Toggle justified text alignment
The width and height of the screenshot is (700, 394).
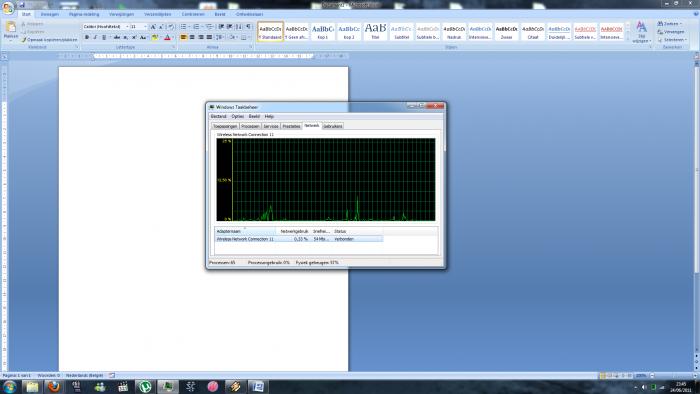pyautogui.click(x=209, y=37)
